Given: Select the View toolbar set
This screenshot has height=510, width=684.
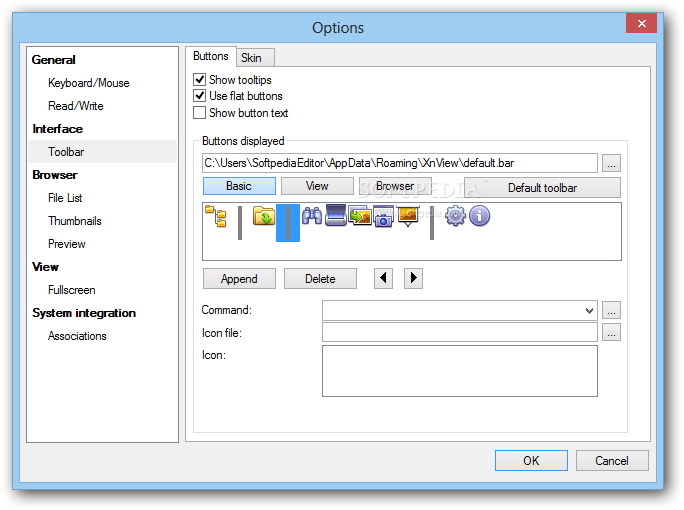Looking at the screenshot, I should pyautogui.click(x=317, y=186).
